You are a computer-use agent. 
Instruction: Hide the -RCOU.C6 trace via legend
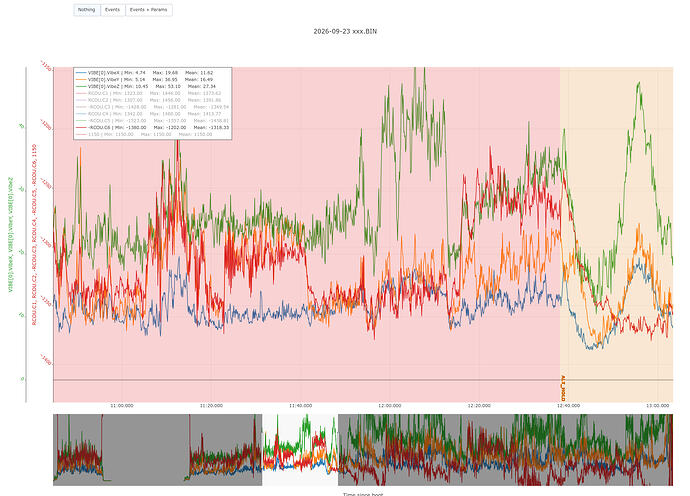pos(153,128)
